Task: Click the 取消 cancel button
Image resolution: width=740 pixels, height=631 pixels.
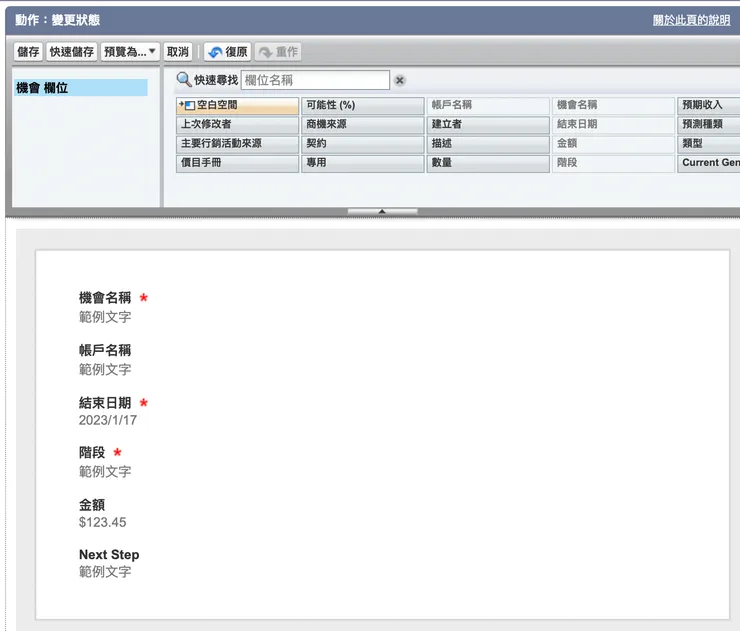Action: click(x=178, y=52)
